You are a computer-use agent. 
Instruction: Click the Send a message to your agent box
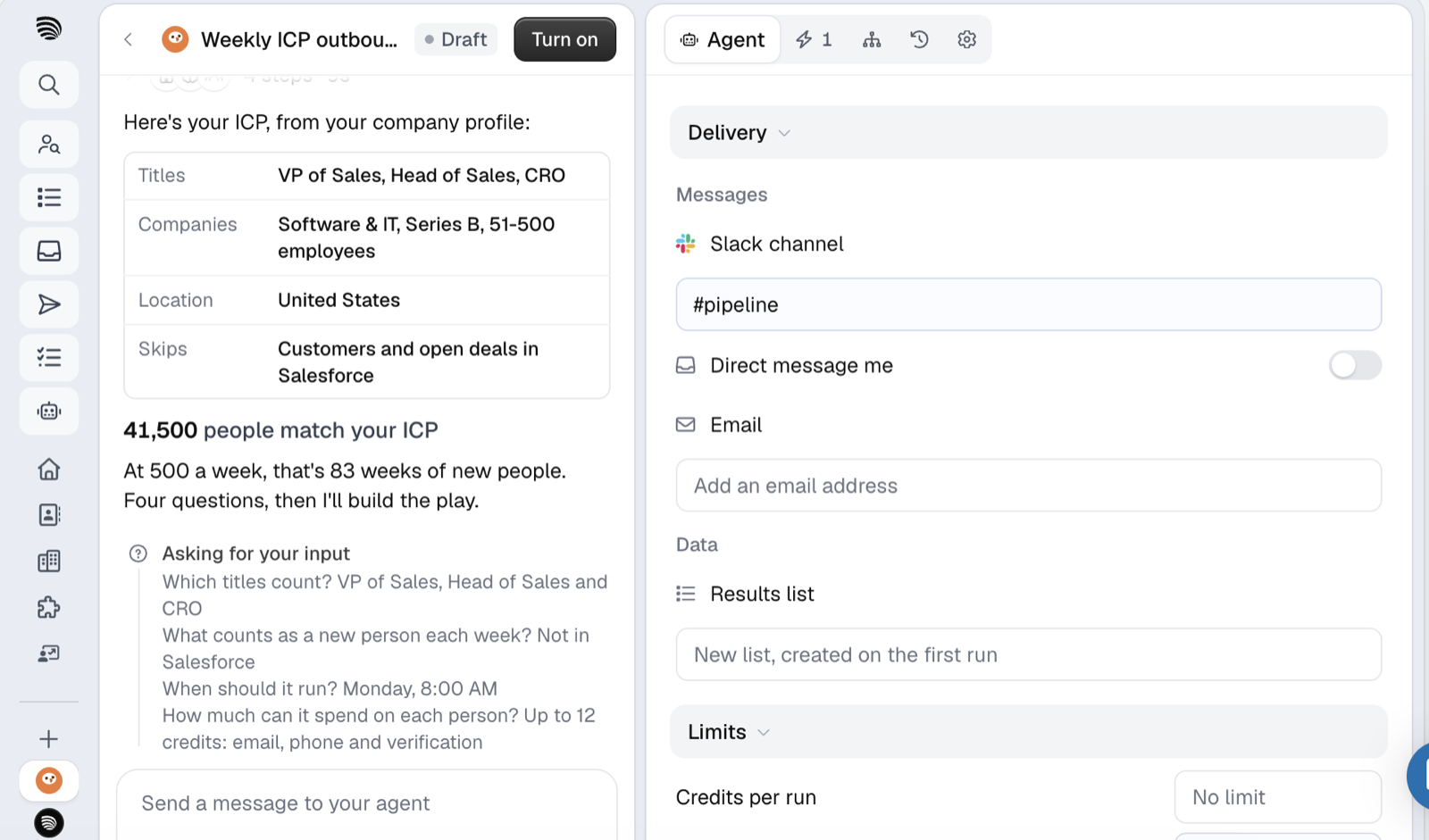367,803
